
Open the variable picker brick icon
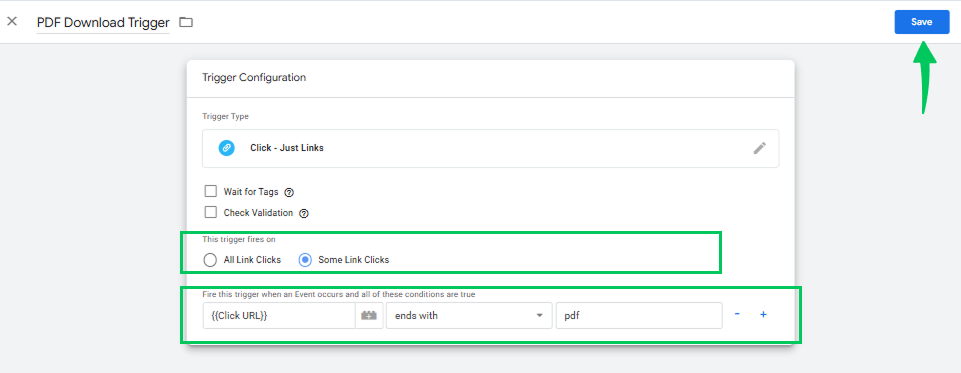click(370, 315)
